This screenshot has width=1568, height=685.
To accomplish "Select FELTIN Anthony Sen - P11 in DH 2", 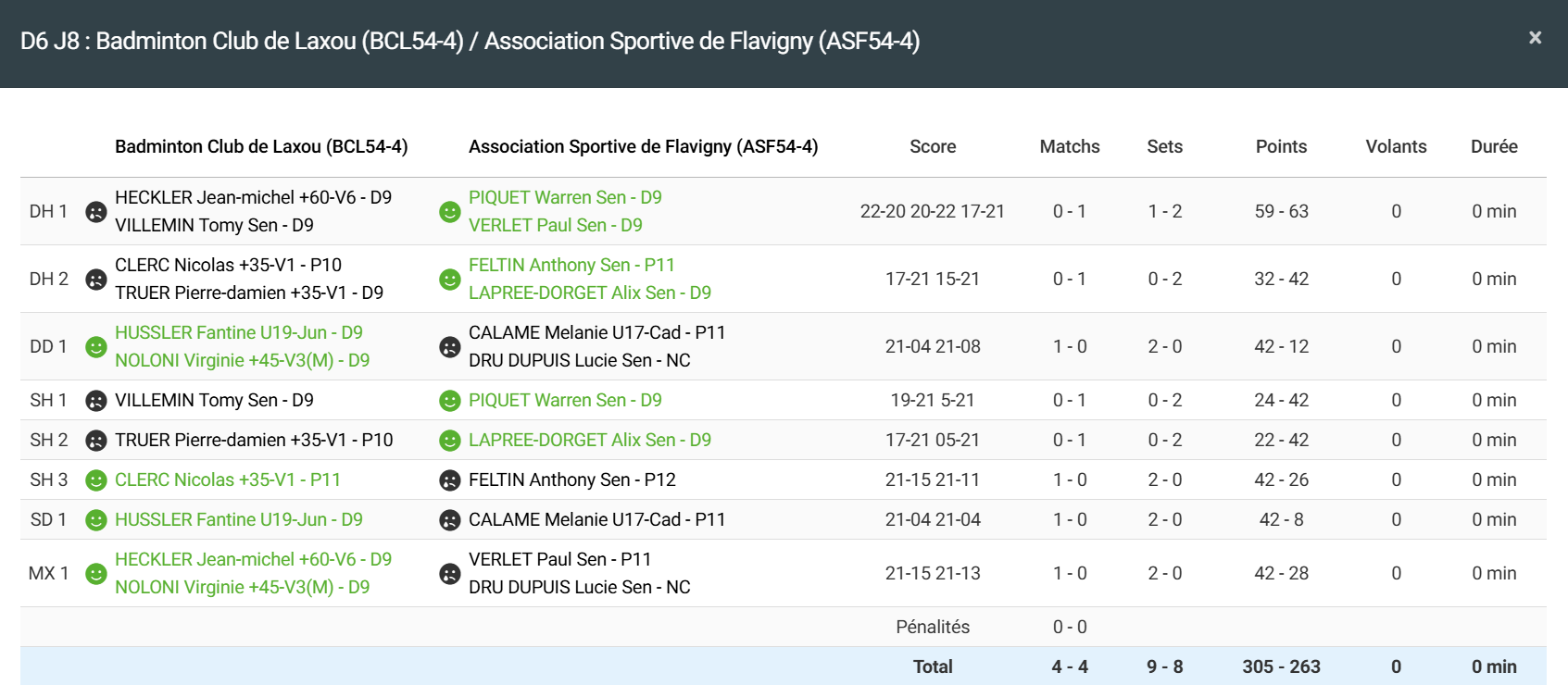I will 571,266.
